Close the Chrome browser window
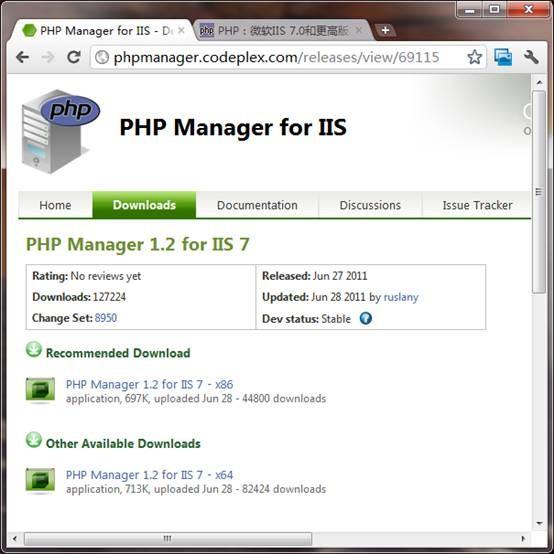The image size is (554, 554). click(528, 10)
